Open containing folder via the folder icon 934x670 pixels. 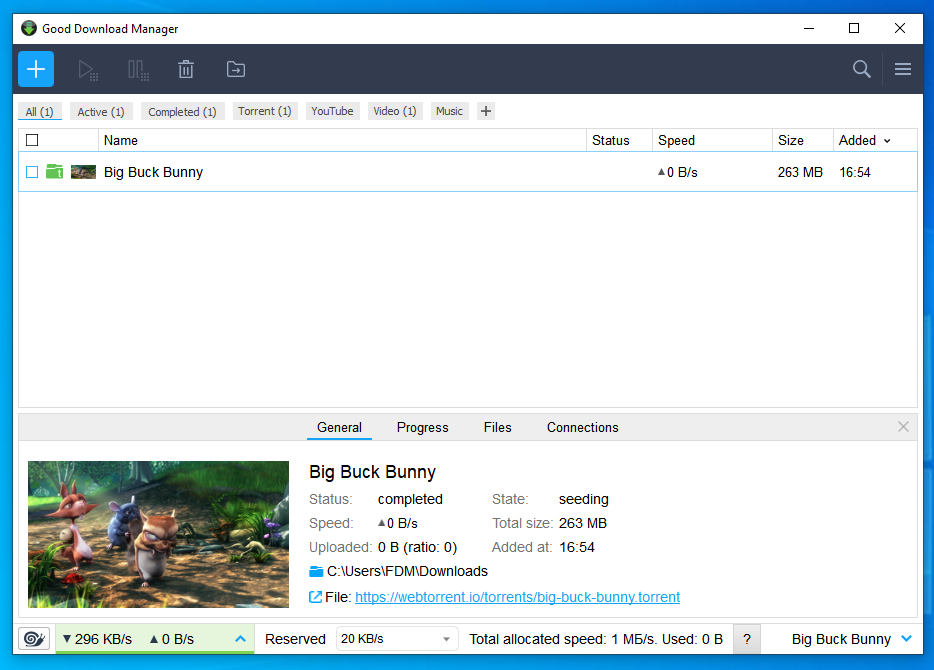click(235, 69)
